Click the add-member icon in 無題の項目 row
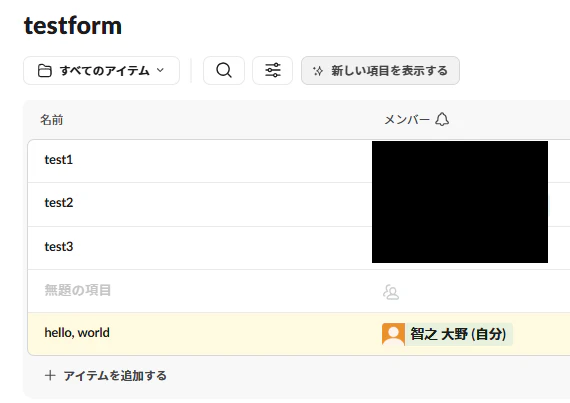Viewport: 570px width, 403px height. click(x=391, y=291)
